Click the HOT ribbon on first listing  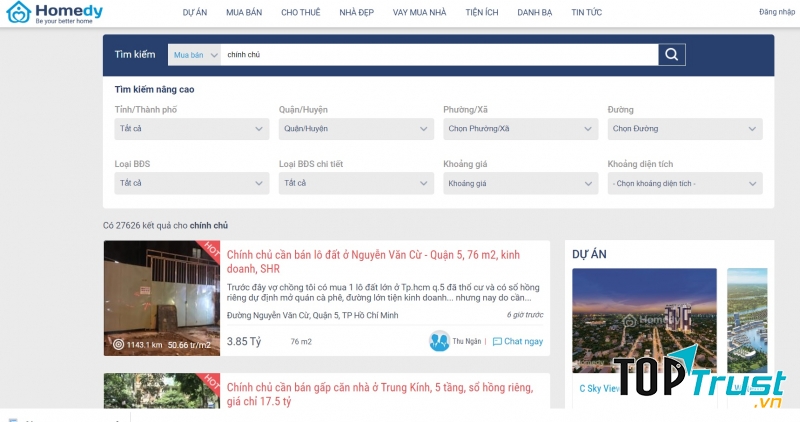click(x=209, y=250)
